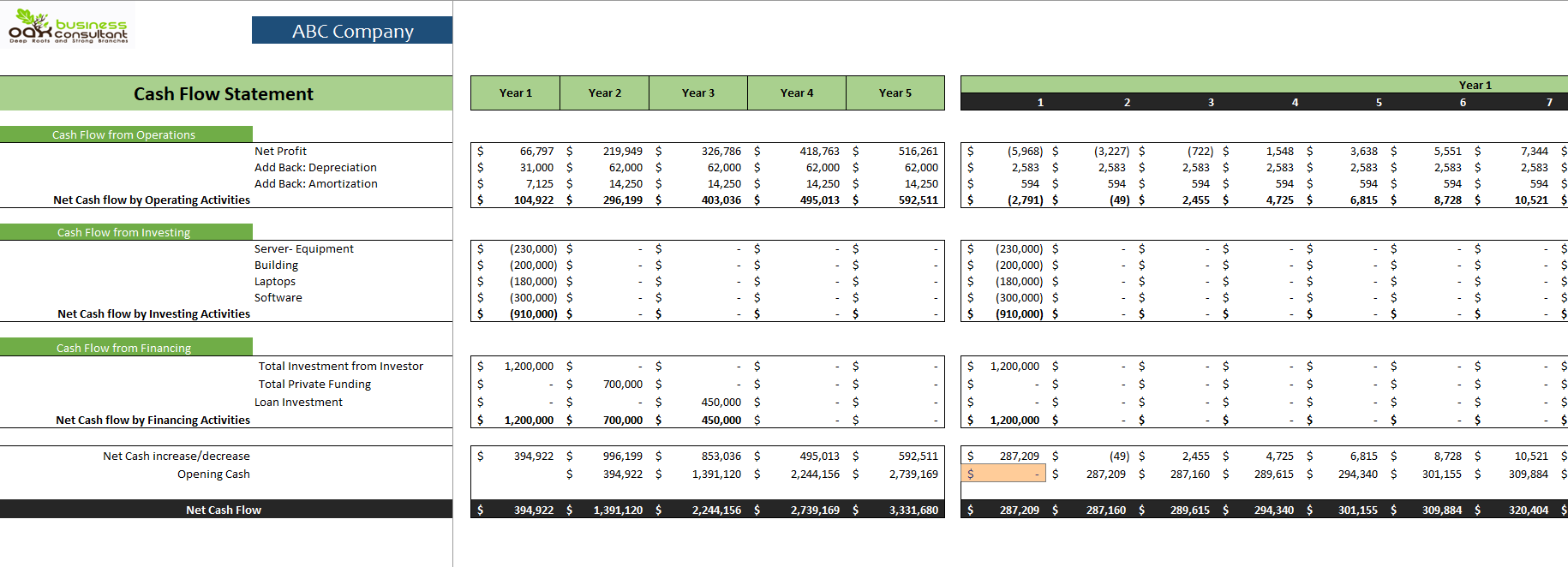Select Year 1 Amortization value 7,125
Screen dimensions: 1568x567
pos(540,183)
